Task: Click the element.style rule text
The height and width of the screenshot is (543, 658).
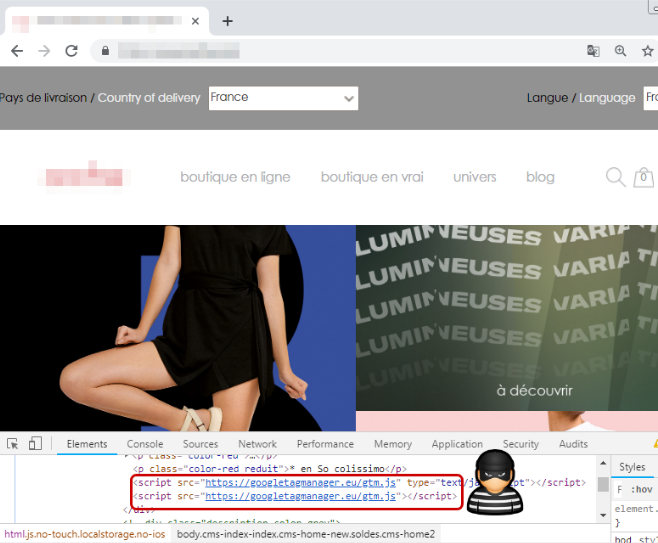Action: pyautogui.click(x=634, y=509)
